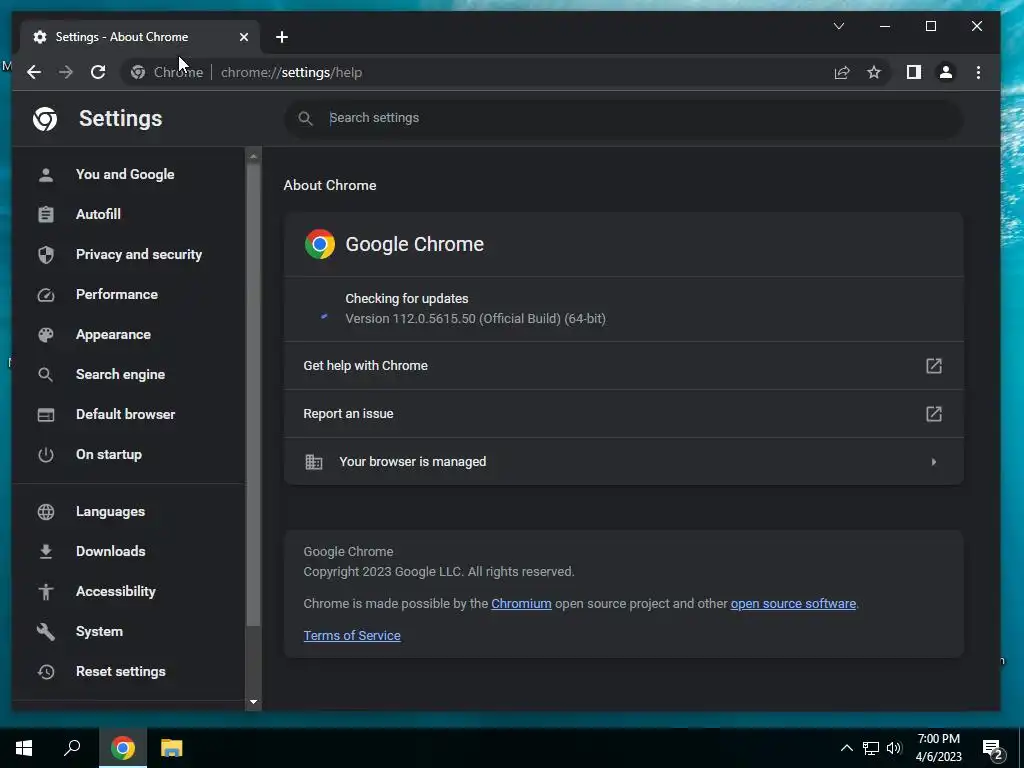Open Search engine settings
Viewport: 1024px width, 768px height.
[x=120, y=374]
